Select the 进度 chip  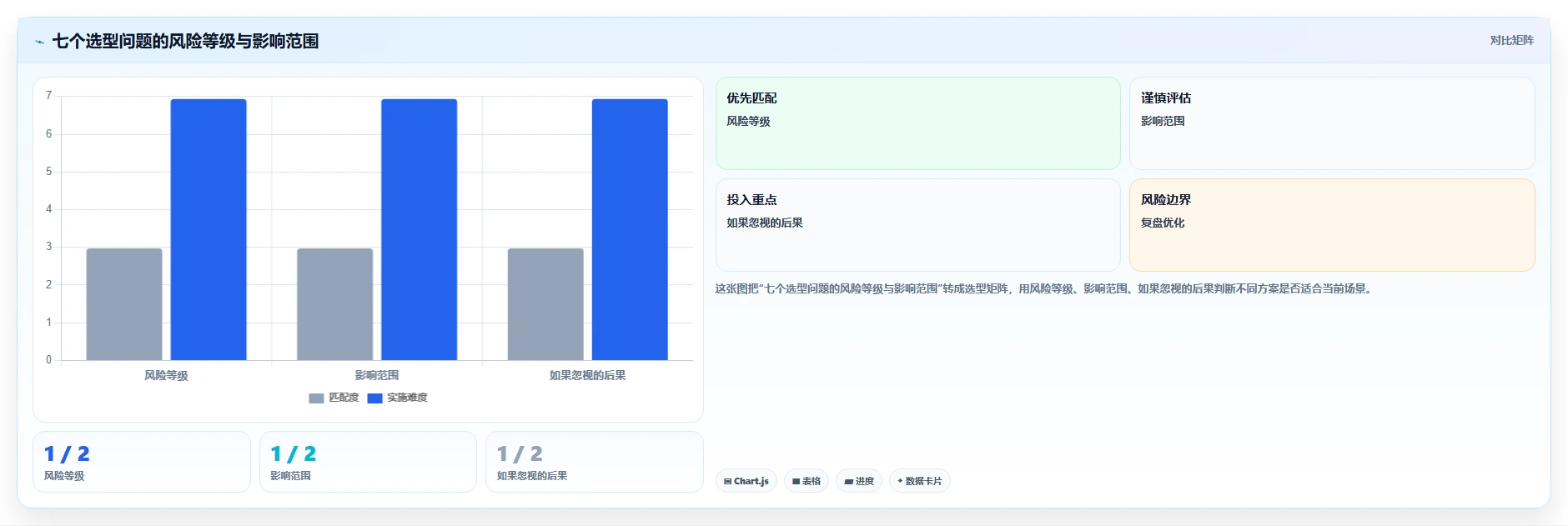click(859, 481)
